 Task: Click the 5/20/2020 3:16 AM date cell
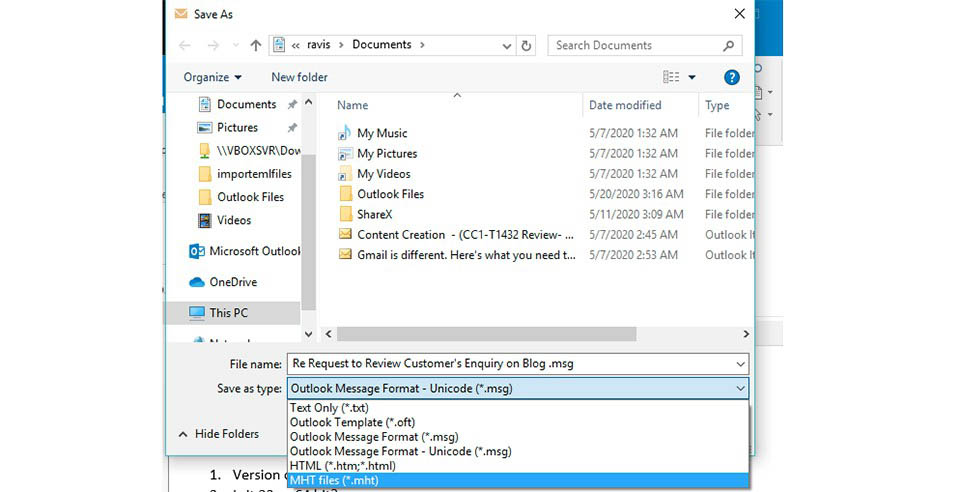[636, 194]
